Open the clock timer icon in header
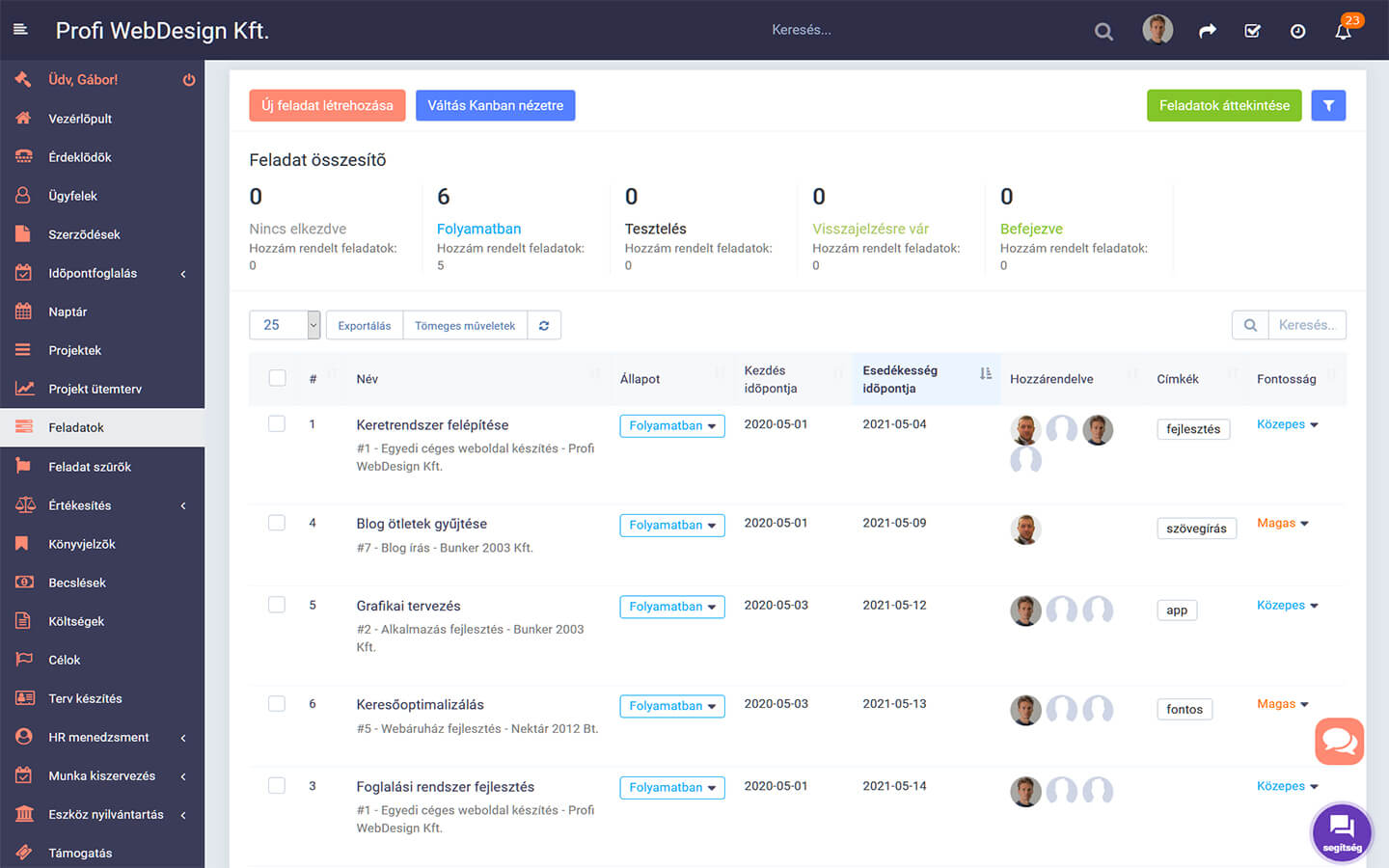 (x=1297, y=31)
